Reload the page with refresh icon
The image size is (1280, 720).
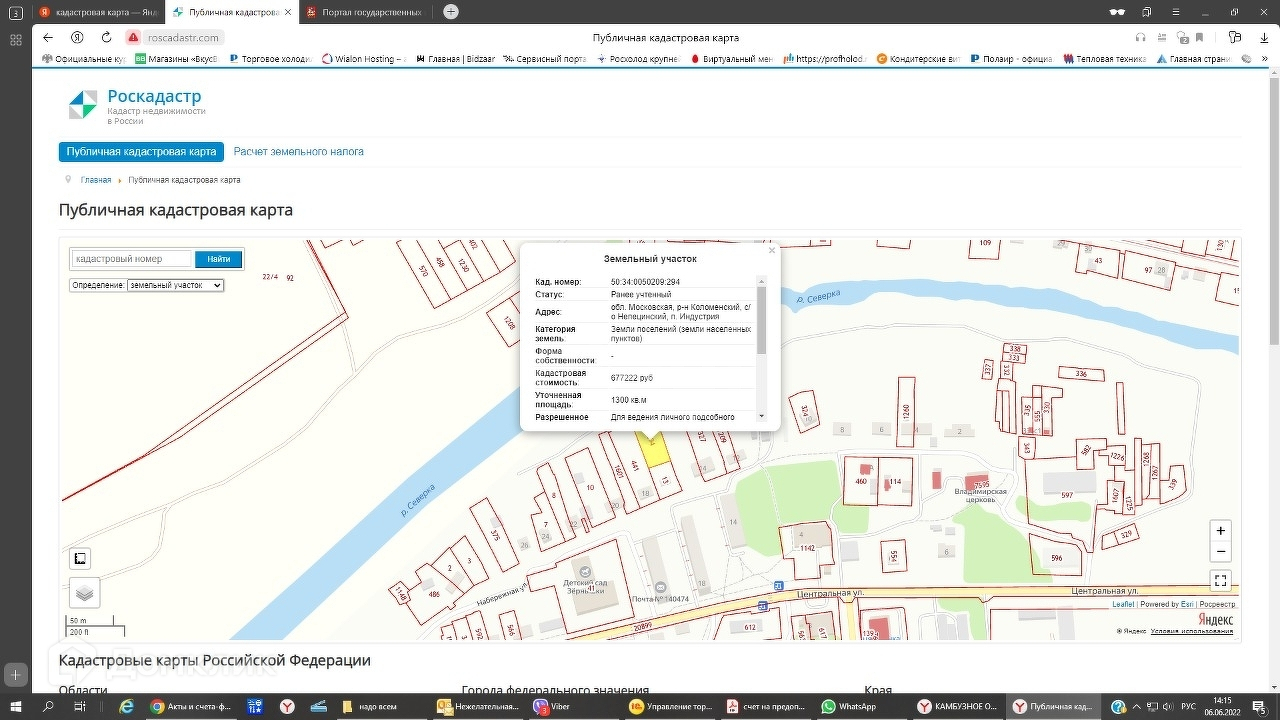(x=106, y=37)
